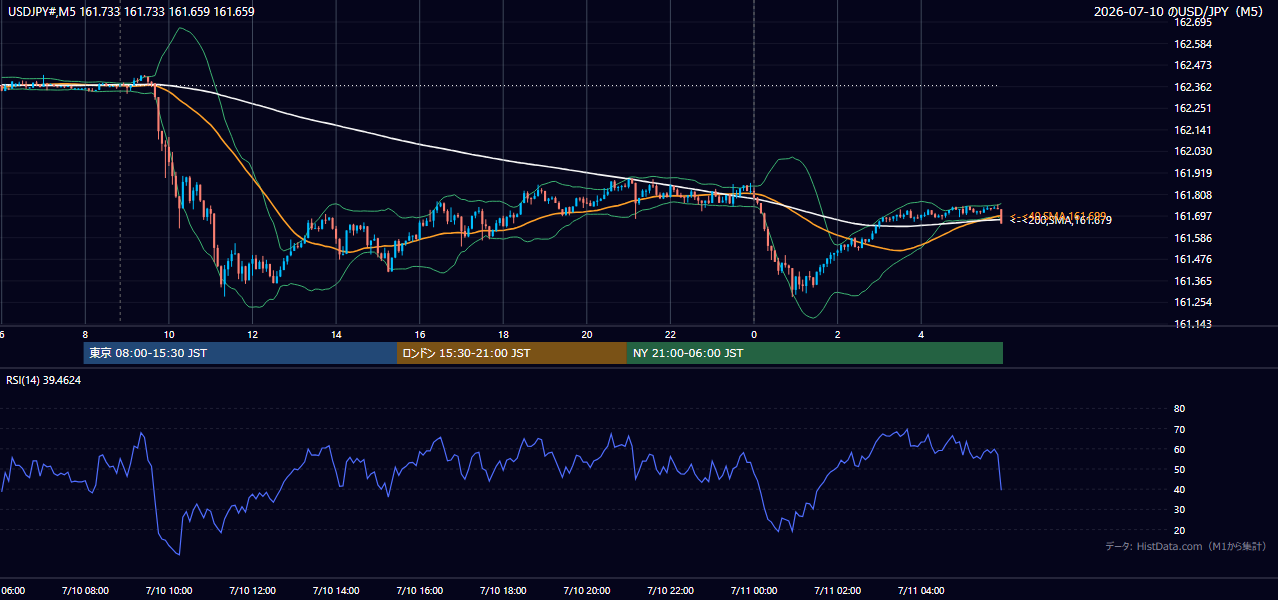Click the 7/11 02:00 time label

coord(838,591)
